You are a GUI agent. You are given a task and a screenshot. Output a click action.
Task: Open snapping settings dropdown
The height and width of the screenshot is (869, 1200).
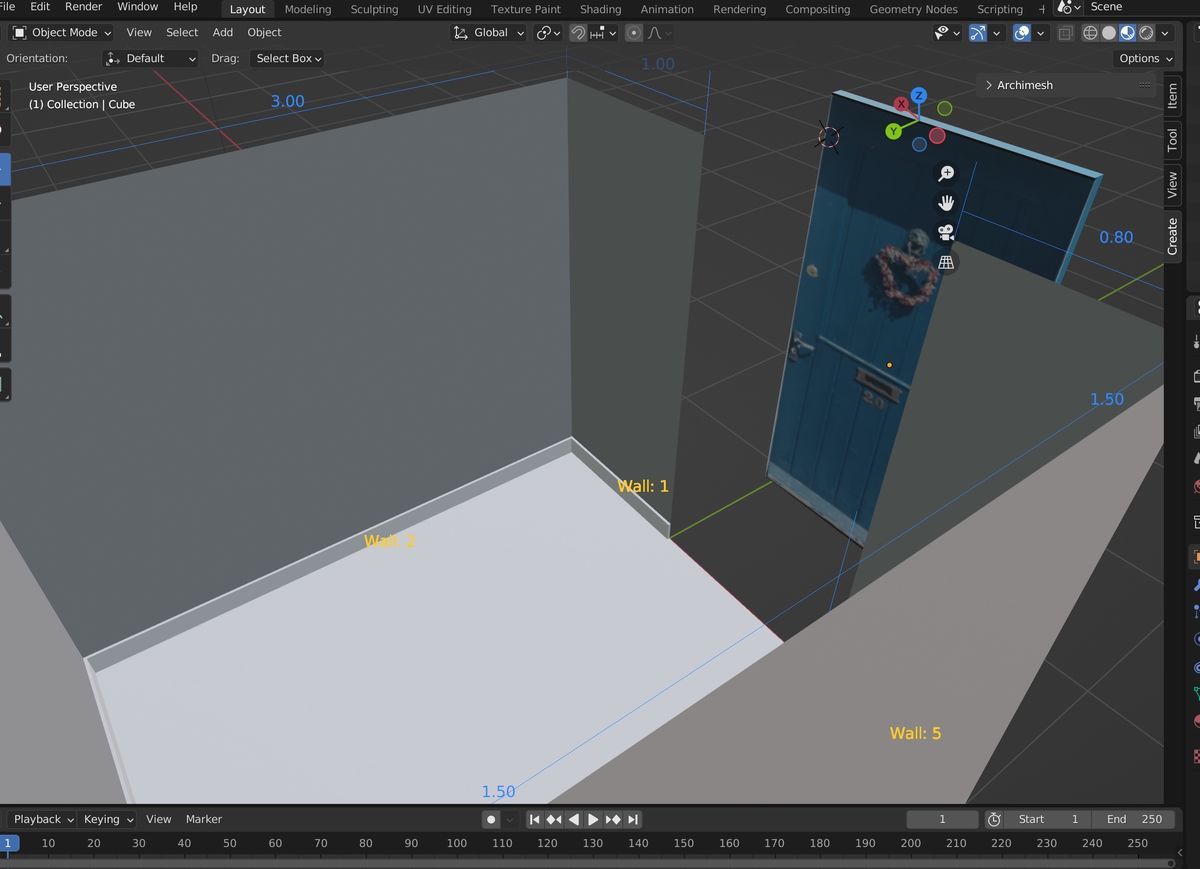point(603,33)
